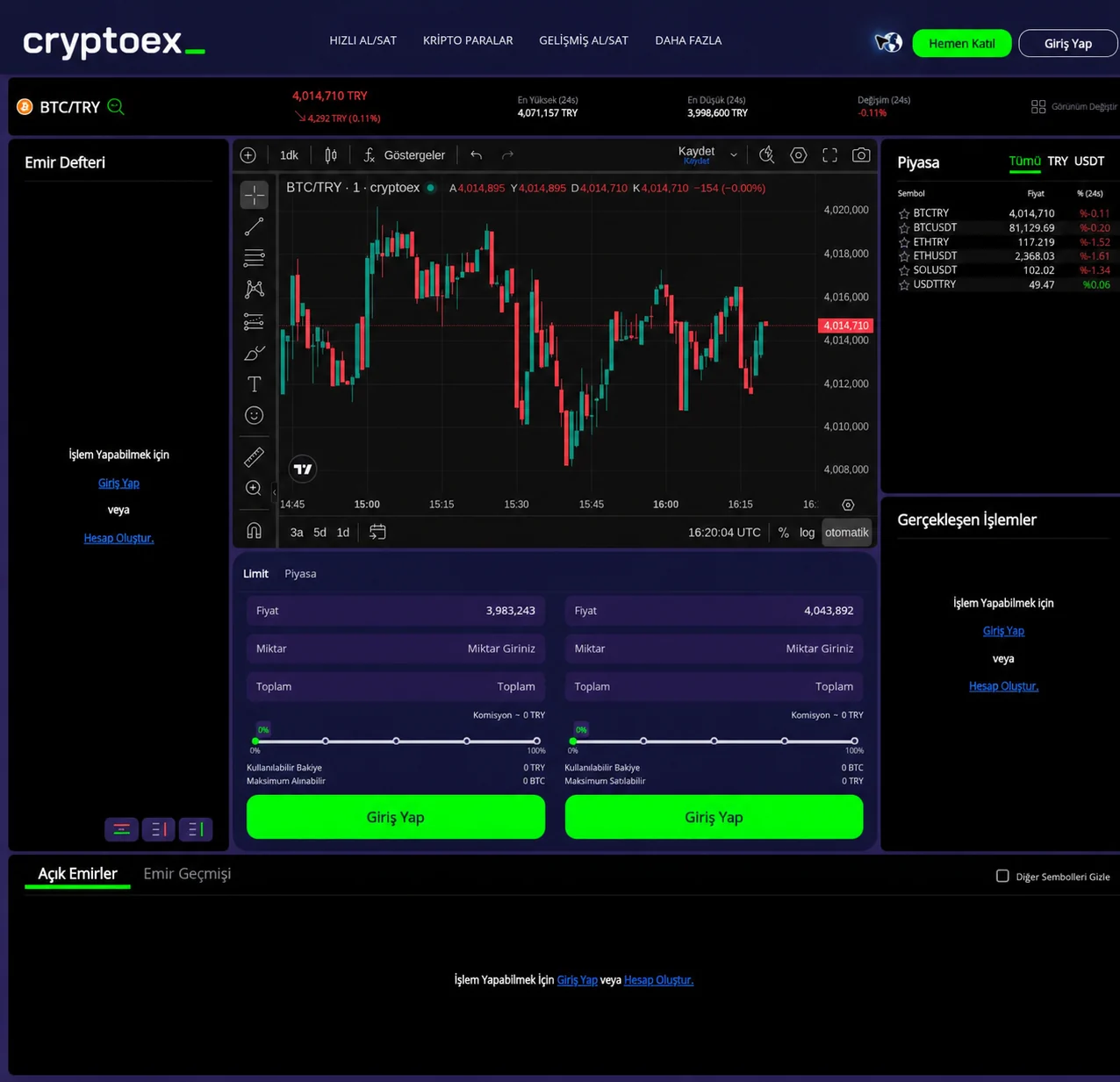Open KRİPTO PARALAR menu

(468, 40)
